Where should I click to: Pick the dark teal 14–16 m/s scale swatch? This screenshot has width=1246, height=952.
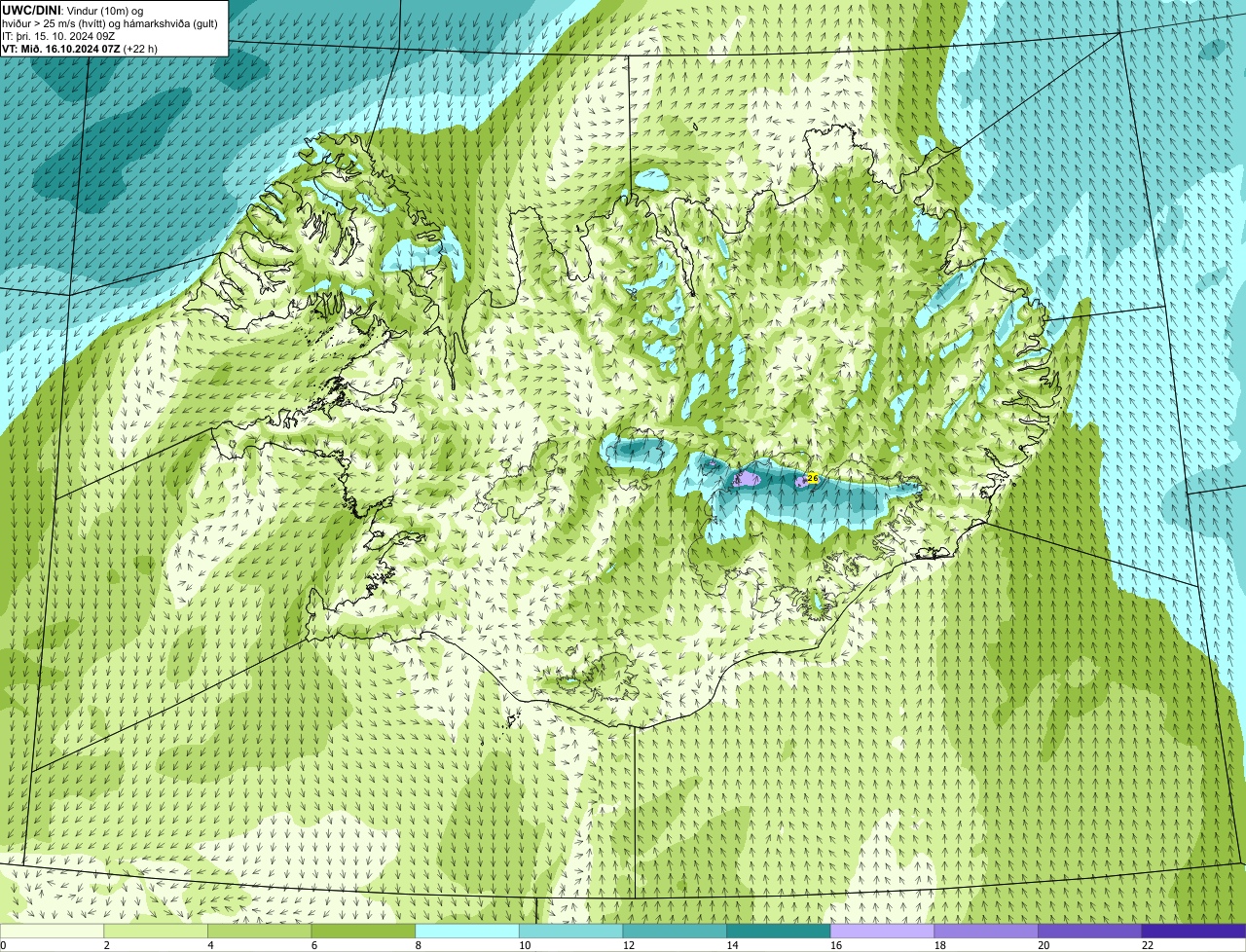[779, 931]
